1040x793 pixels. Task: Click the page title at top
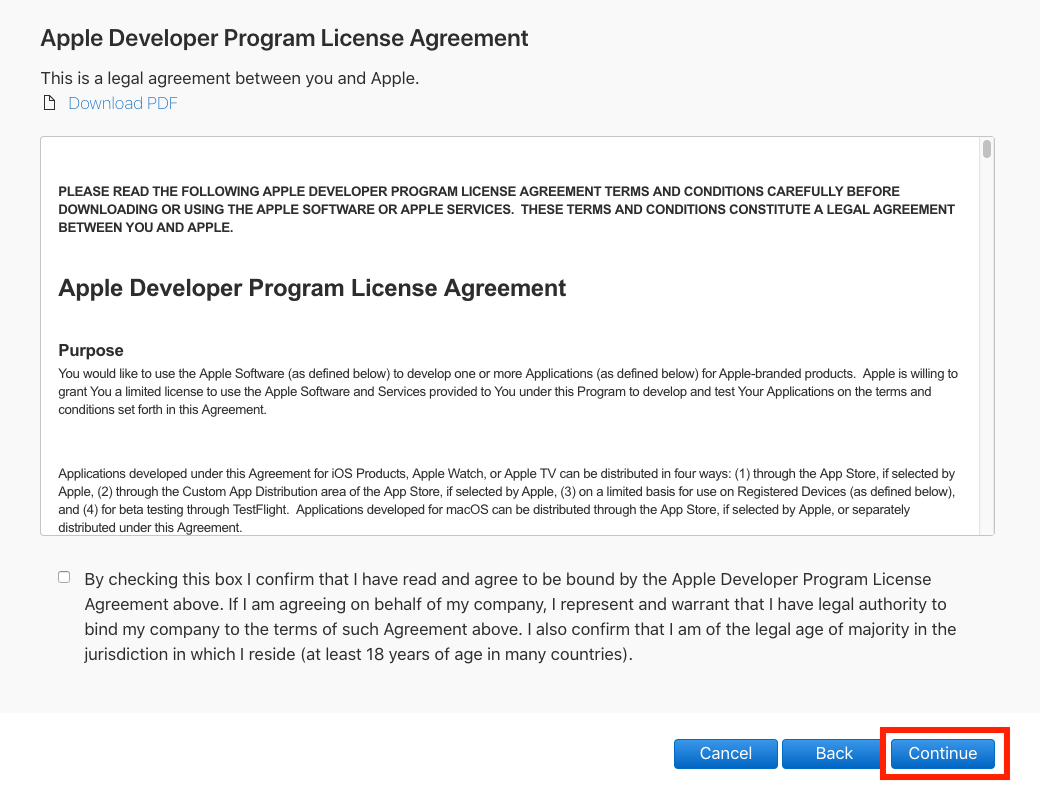click(x=284, y=39)
